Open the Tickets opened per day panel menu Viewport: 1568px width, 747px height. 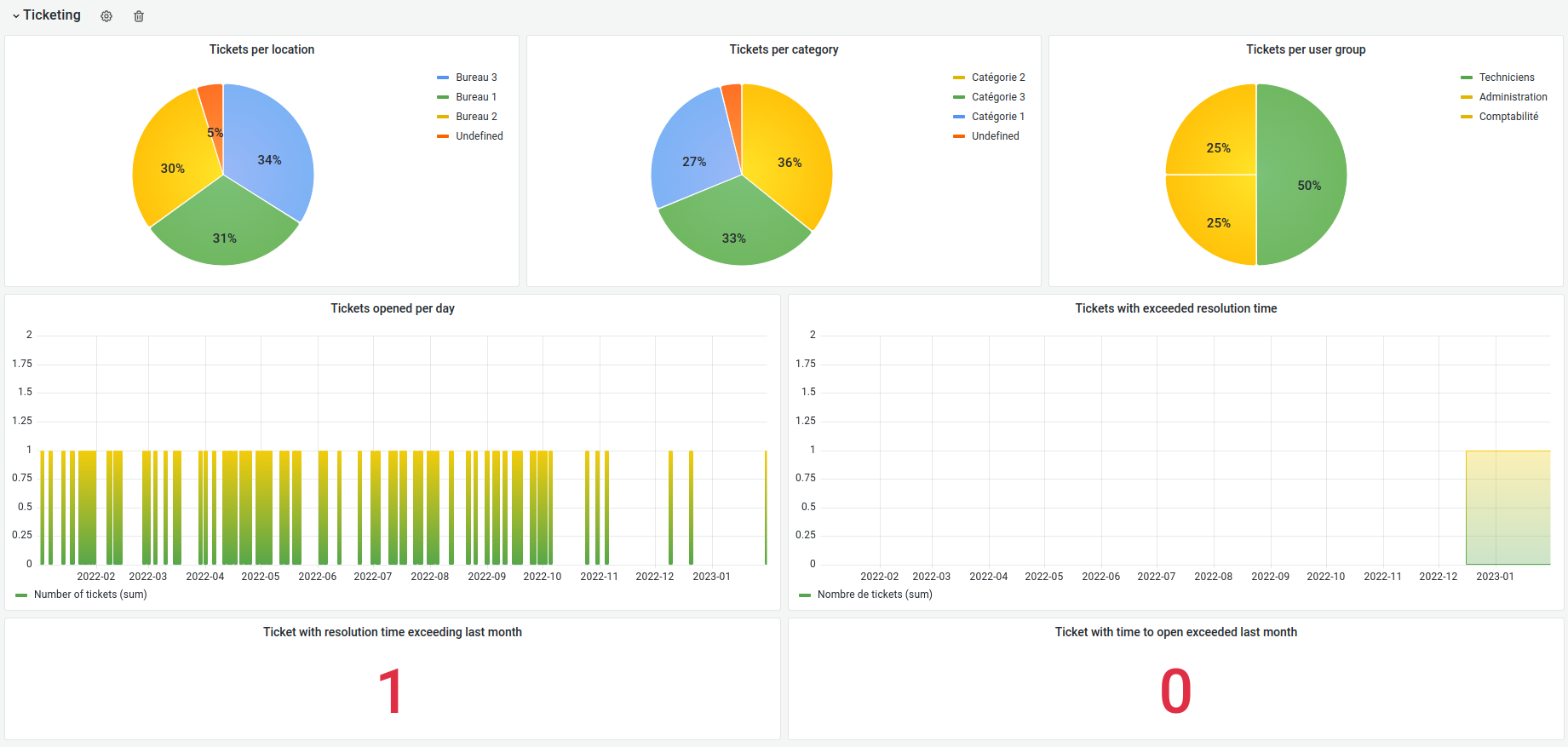pos(393,308)
